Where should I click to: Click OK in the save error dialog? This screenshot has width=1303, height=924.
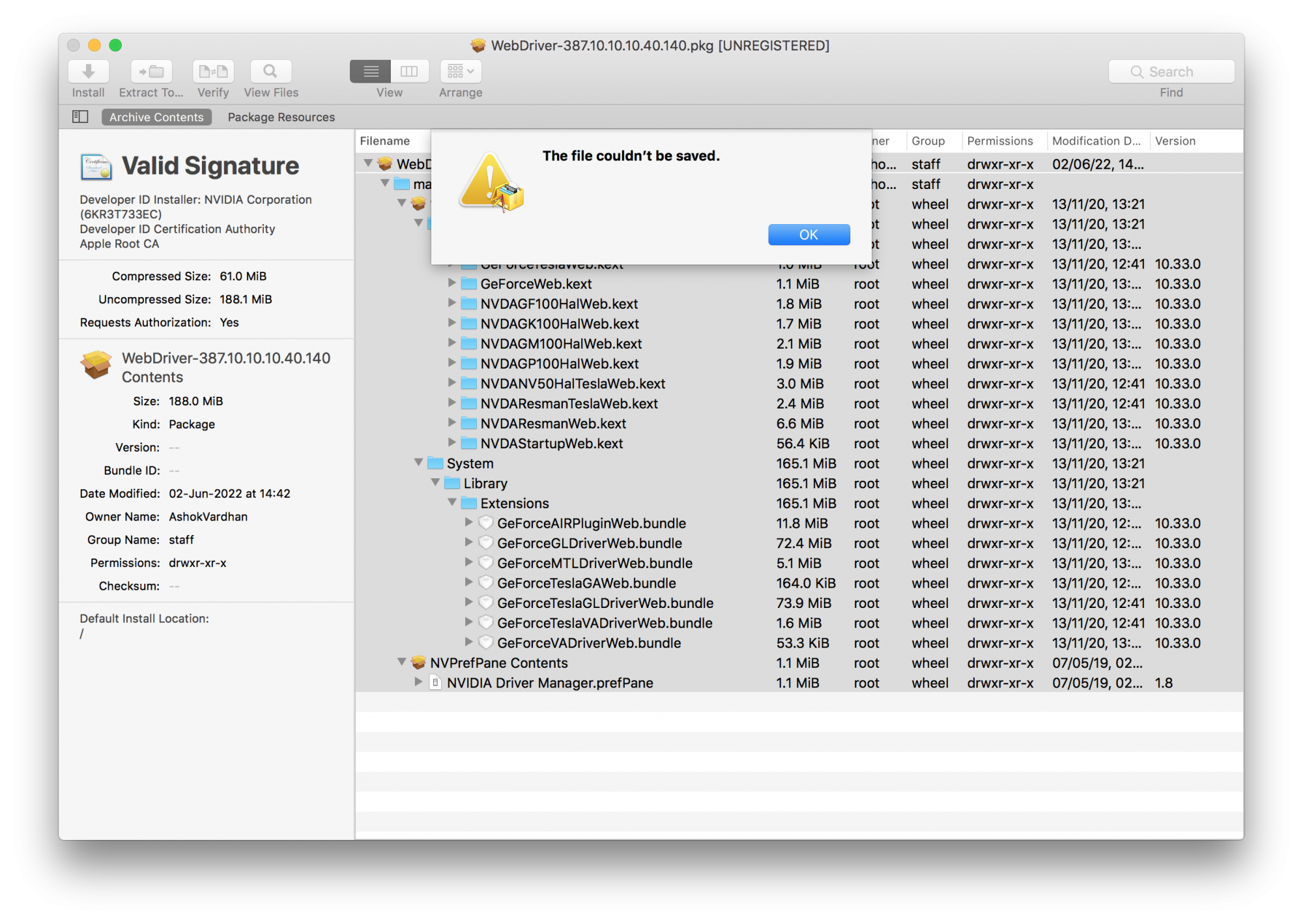809,235
